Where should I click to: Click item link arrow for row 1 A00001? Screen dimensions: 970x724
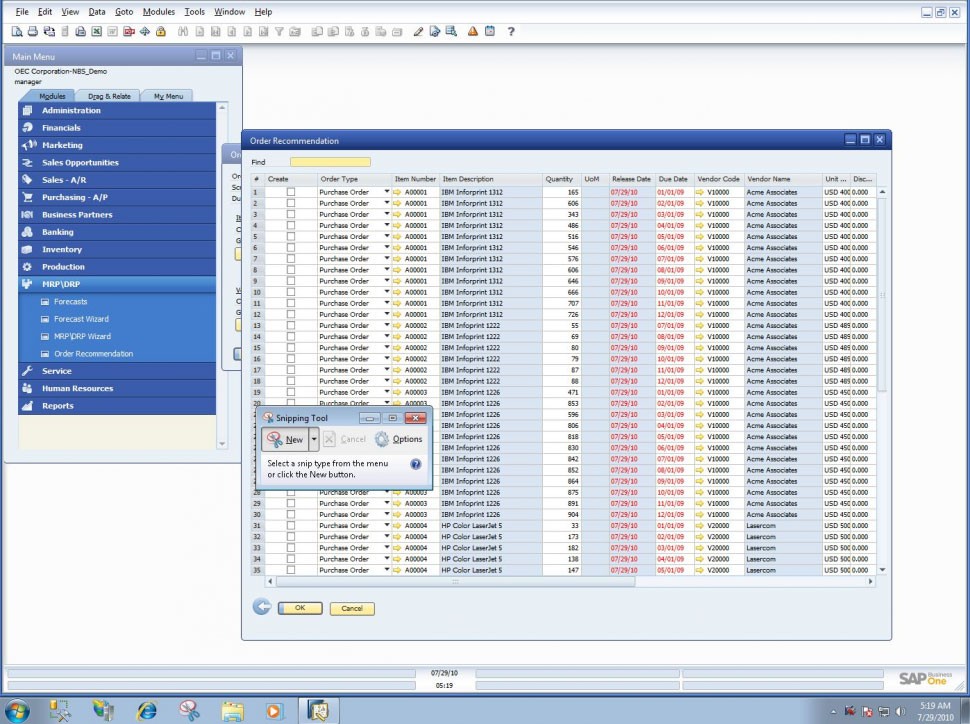coord(397,192)
